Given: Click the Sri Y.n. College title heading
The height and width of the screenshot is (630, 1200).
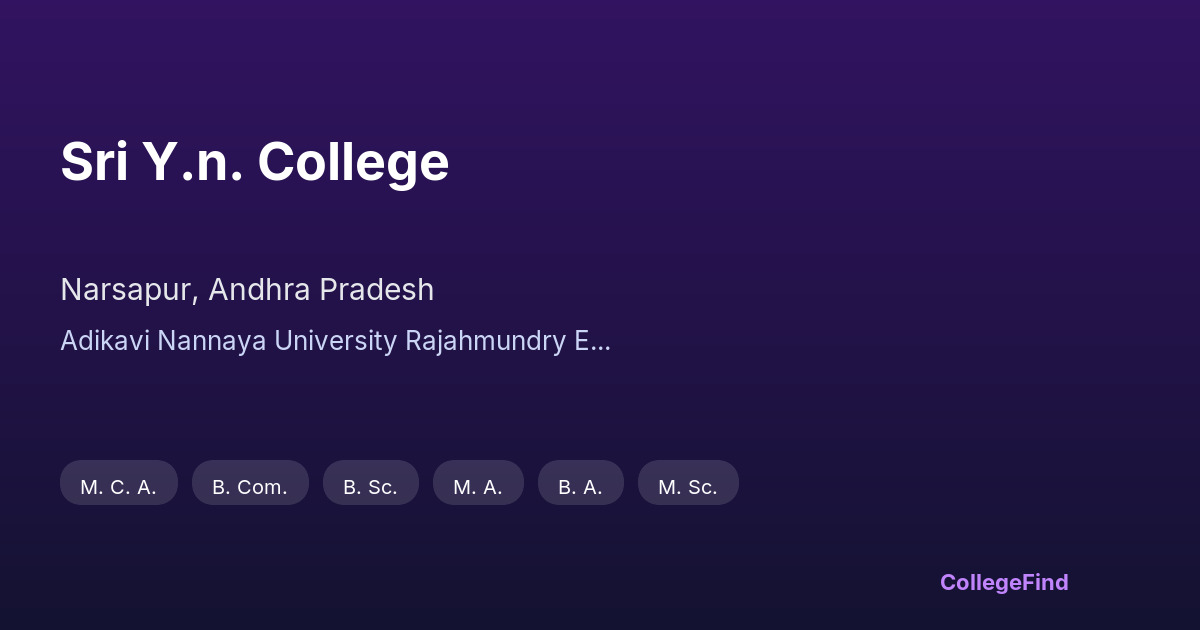Looking at the screenshot, I should [x=254, y=162].
